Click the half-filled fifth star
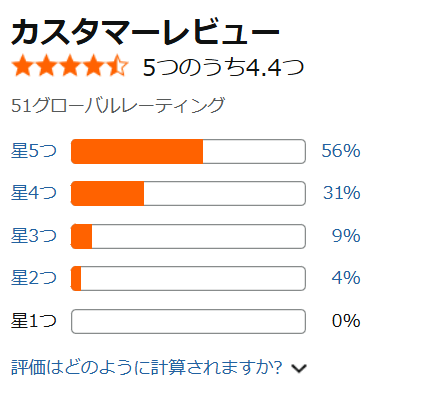The width and height of the screenshot is (421, 407). click(x=118, y=66)
